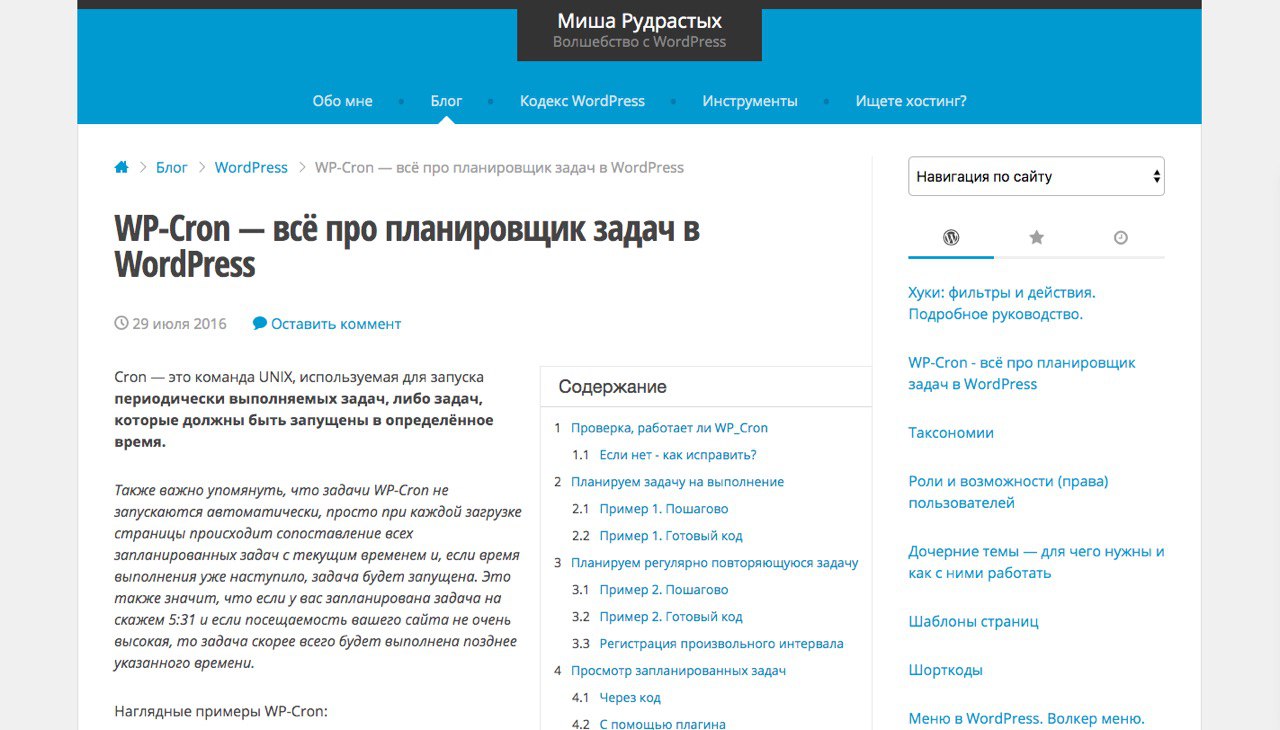This screenshot has width=1280, height=730.
Task: Jump to Пример 2. Готовый код
Action: 671,616
